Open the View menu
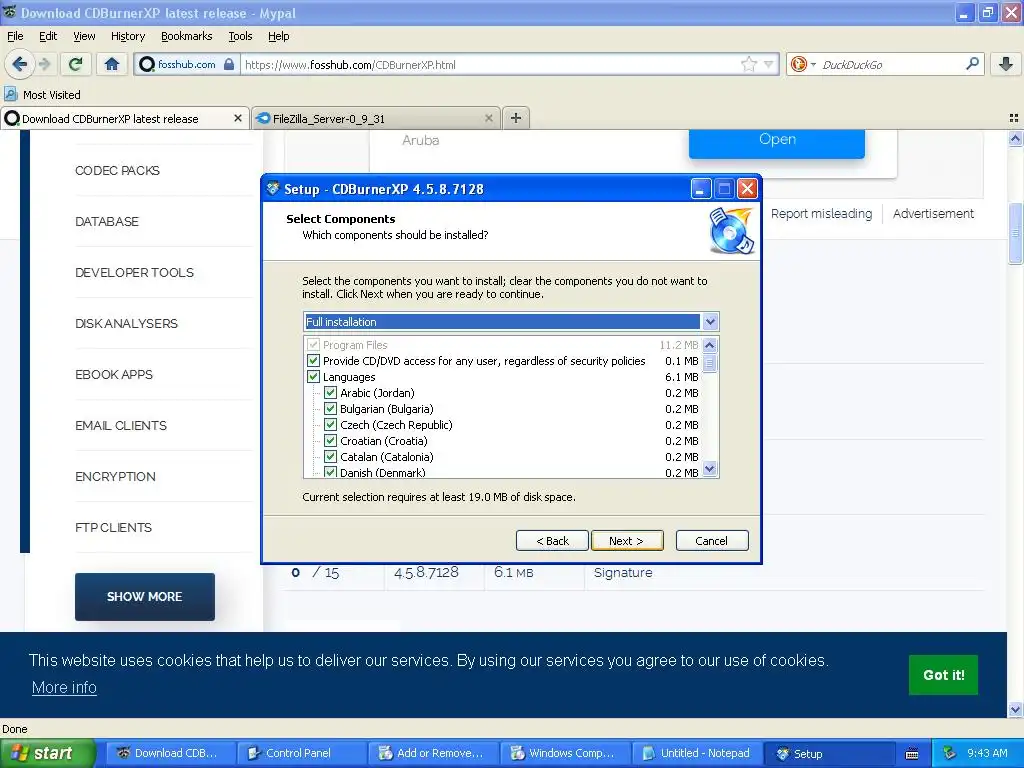This screenshot has height=768, width=1024. 84,36
